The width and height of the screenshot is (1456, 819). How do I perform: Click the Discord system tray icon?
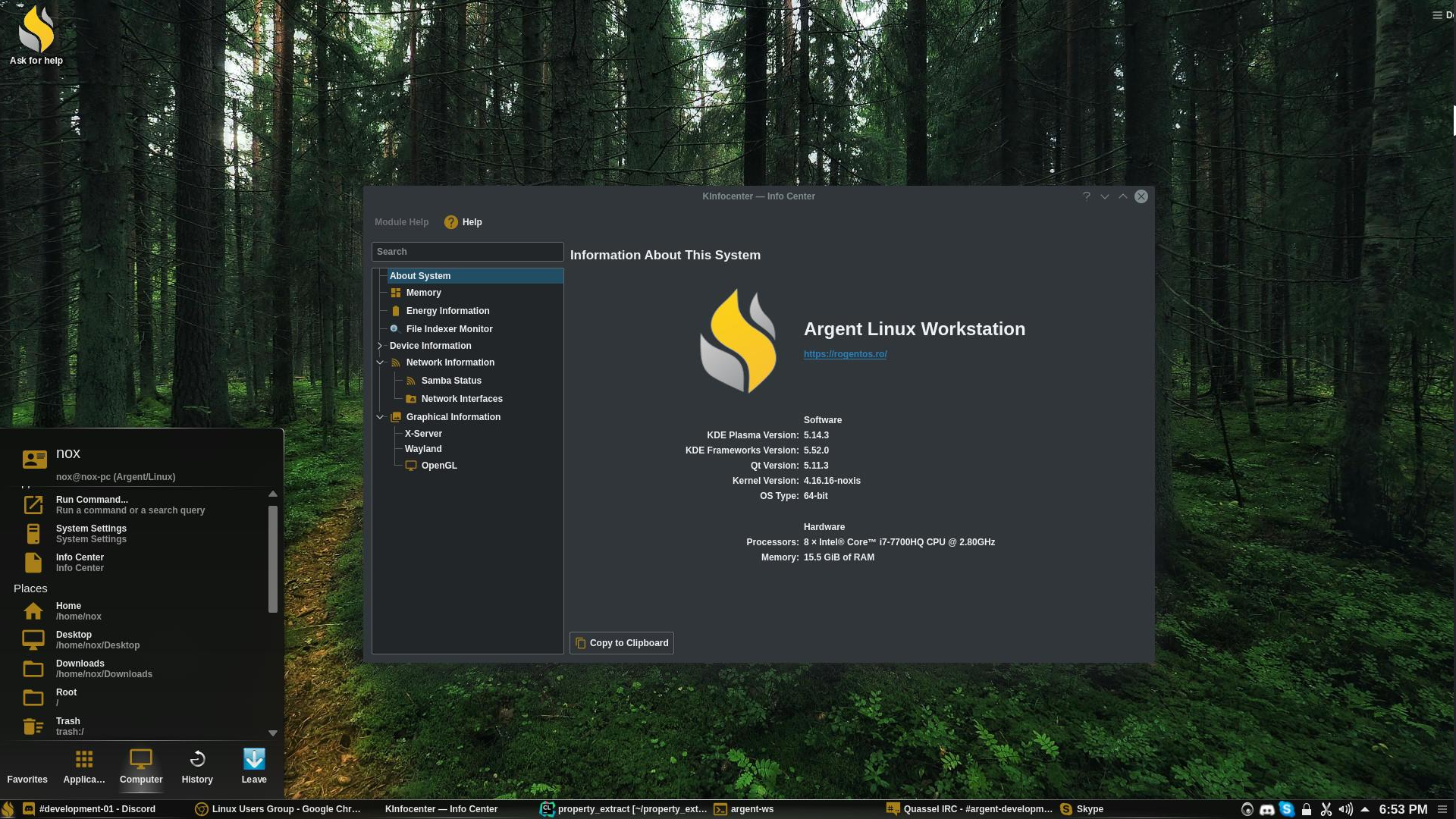pos(1266,809)
